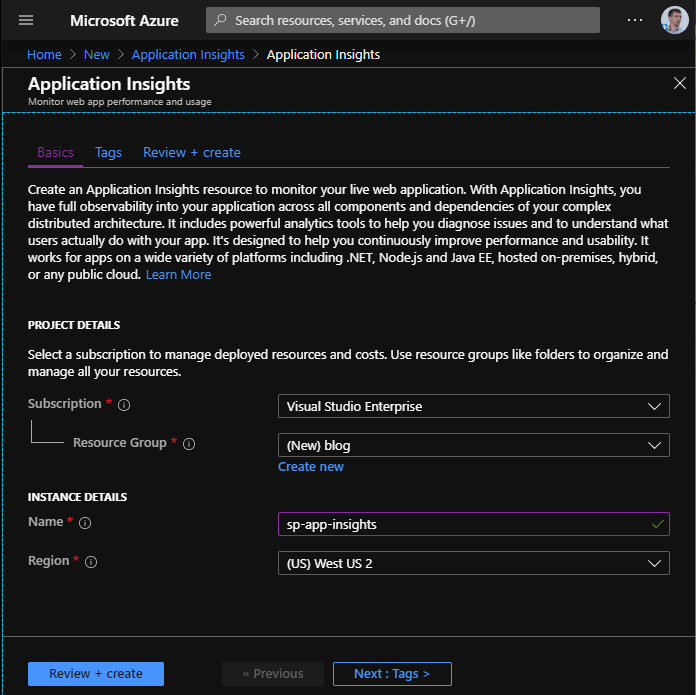This screenshot has width=696, height=695.
Task: Expand the Region dropdown
Action: [x=474, y=563]
